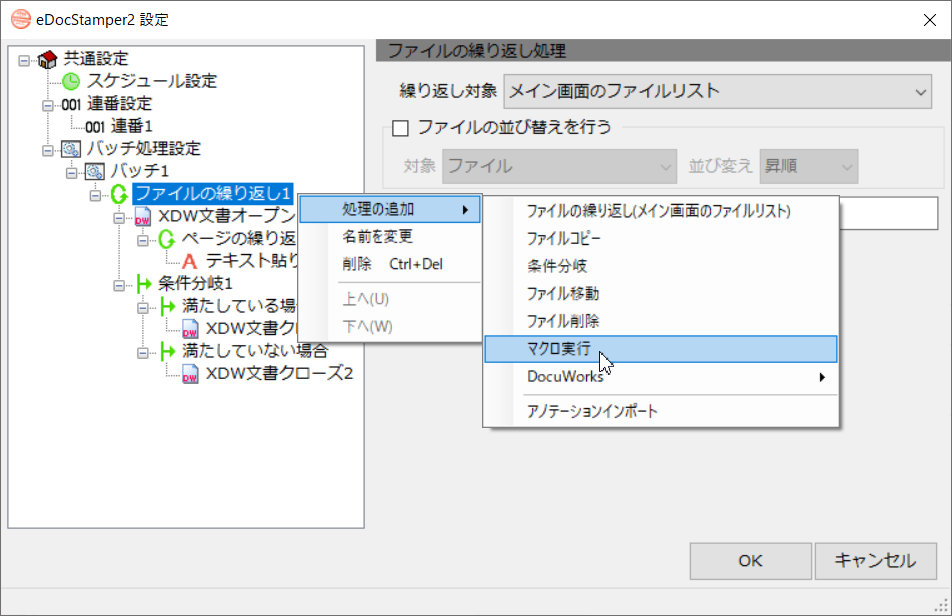Select the 連番1 tree item
This screenshot has height=616, width=952.
[x=131, y=127]
